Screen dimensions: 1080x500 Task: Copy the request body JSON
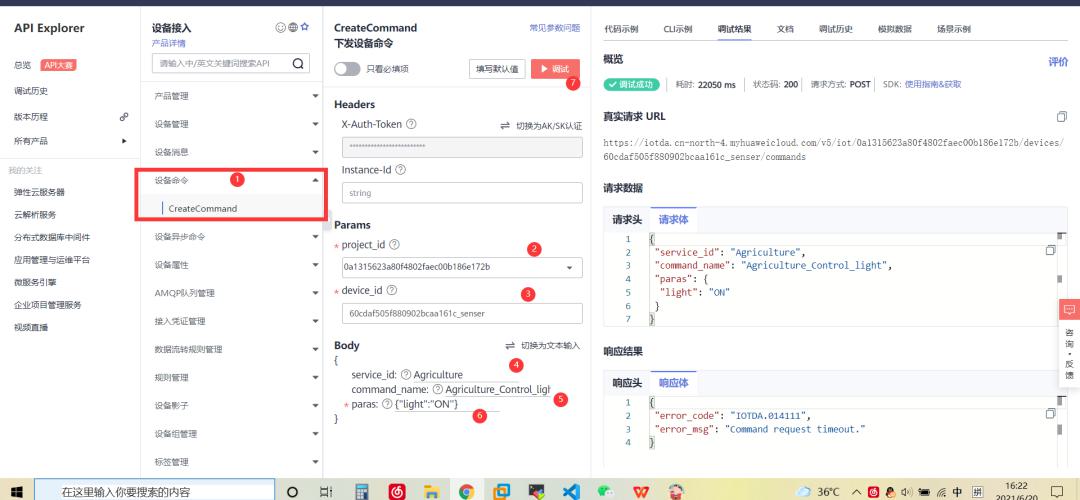1050,250
